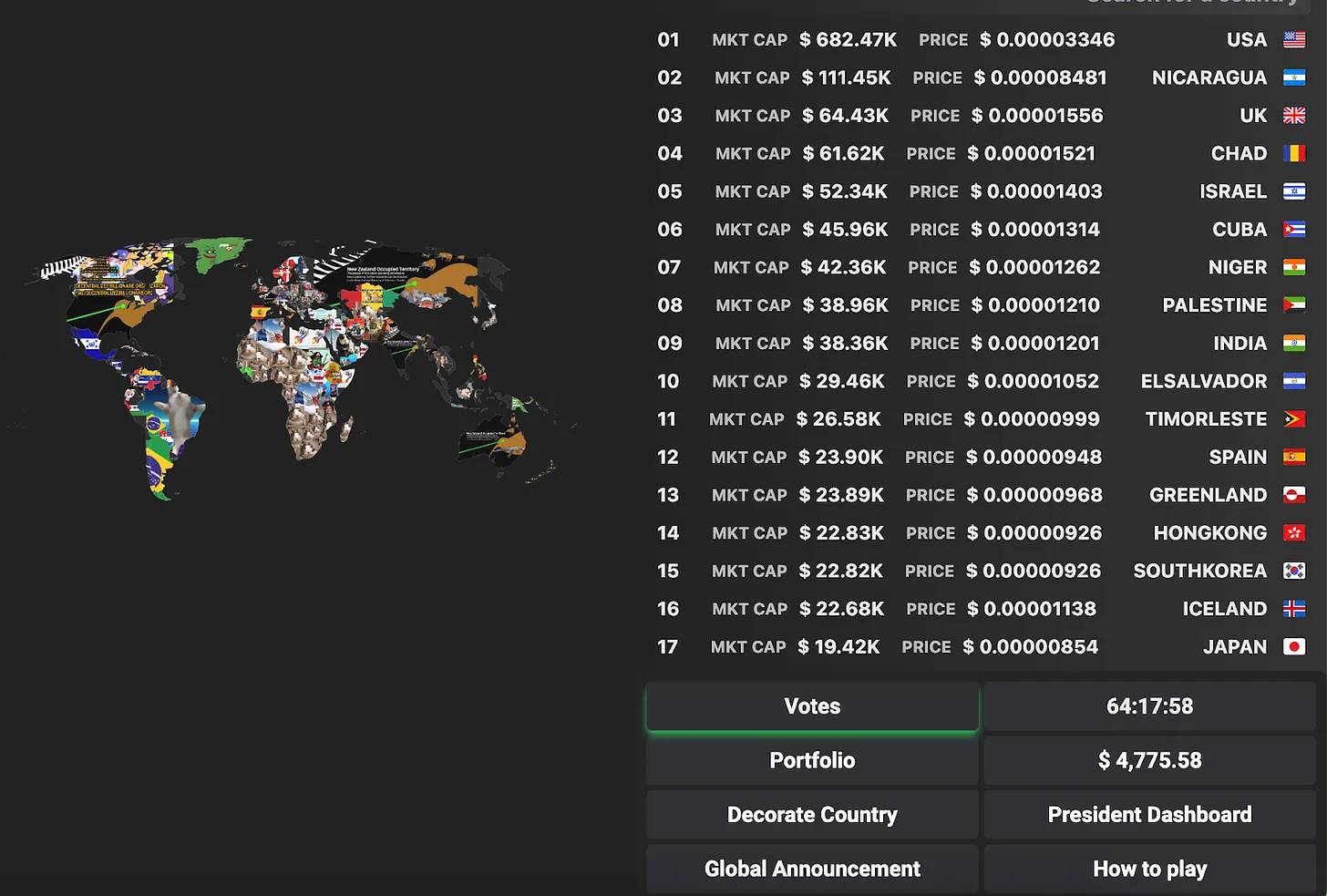Open the How to play guide
1327x896 pixels.
[x=1149, y=869]
